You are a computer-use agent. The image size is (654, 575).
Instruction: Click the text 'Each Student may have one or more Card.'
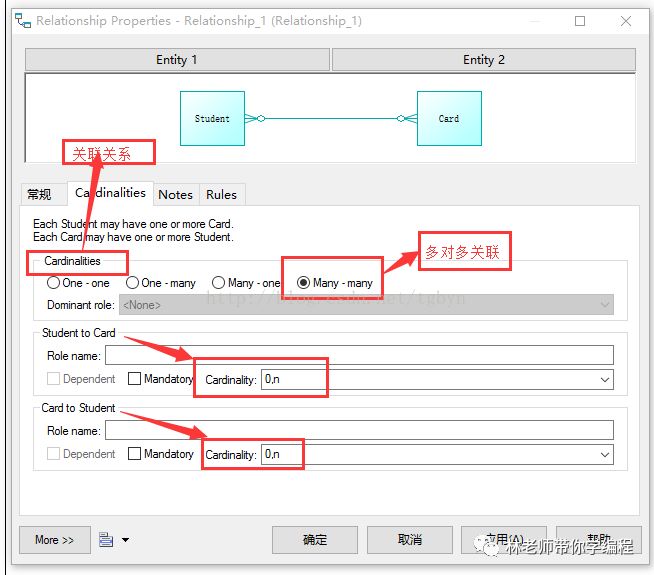[x=133, y=224]
